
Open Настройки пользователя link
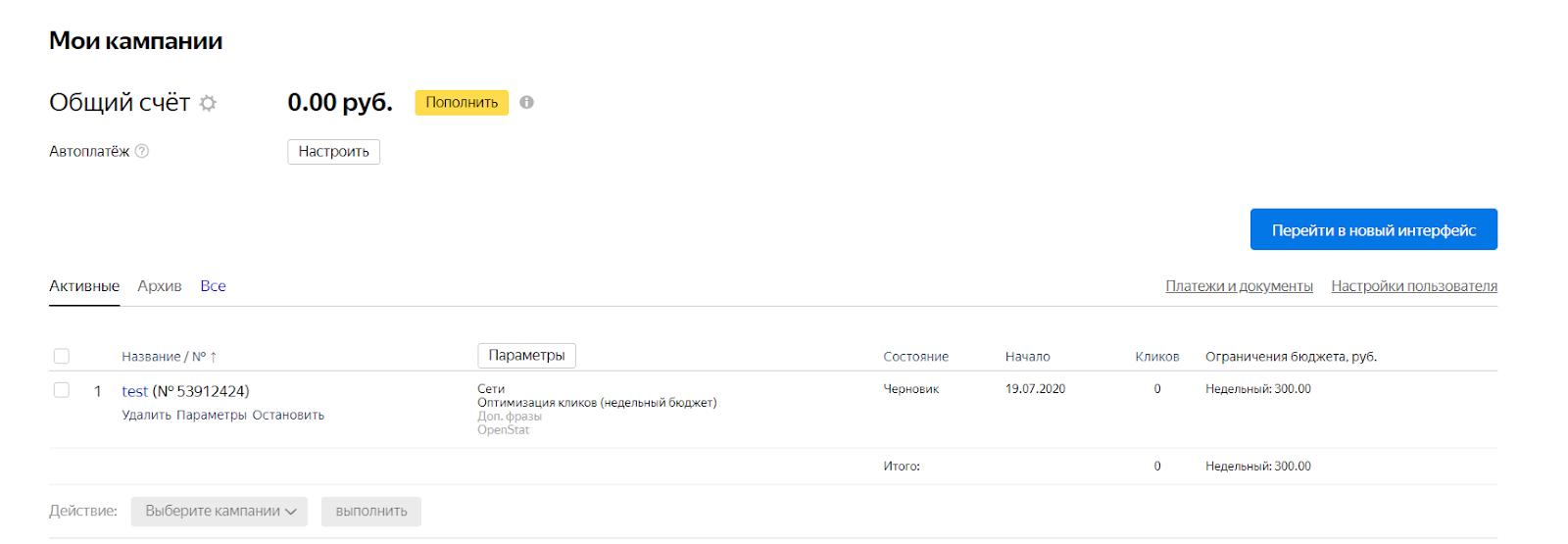click(1413, 286)
